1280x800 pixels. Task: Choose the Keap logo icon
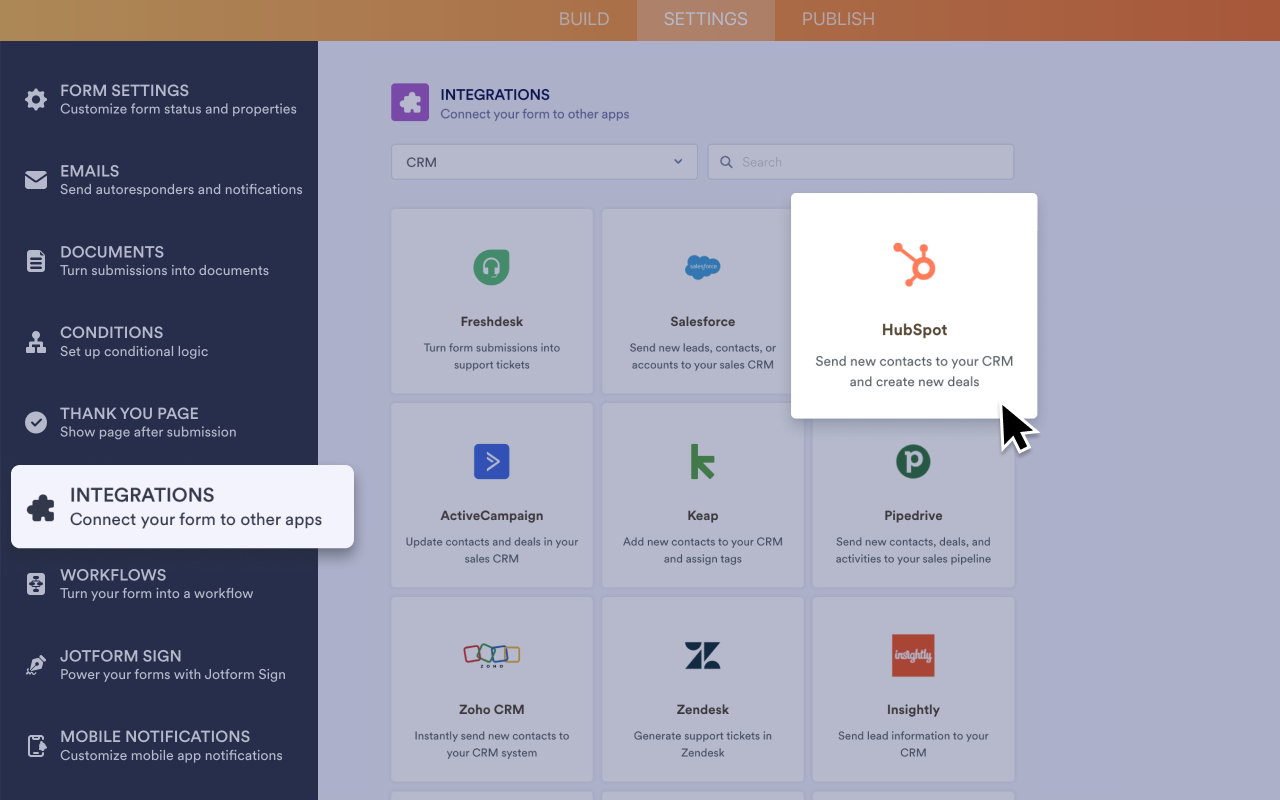click(702, 461)
